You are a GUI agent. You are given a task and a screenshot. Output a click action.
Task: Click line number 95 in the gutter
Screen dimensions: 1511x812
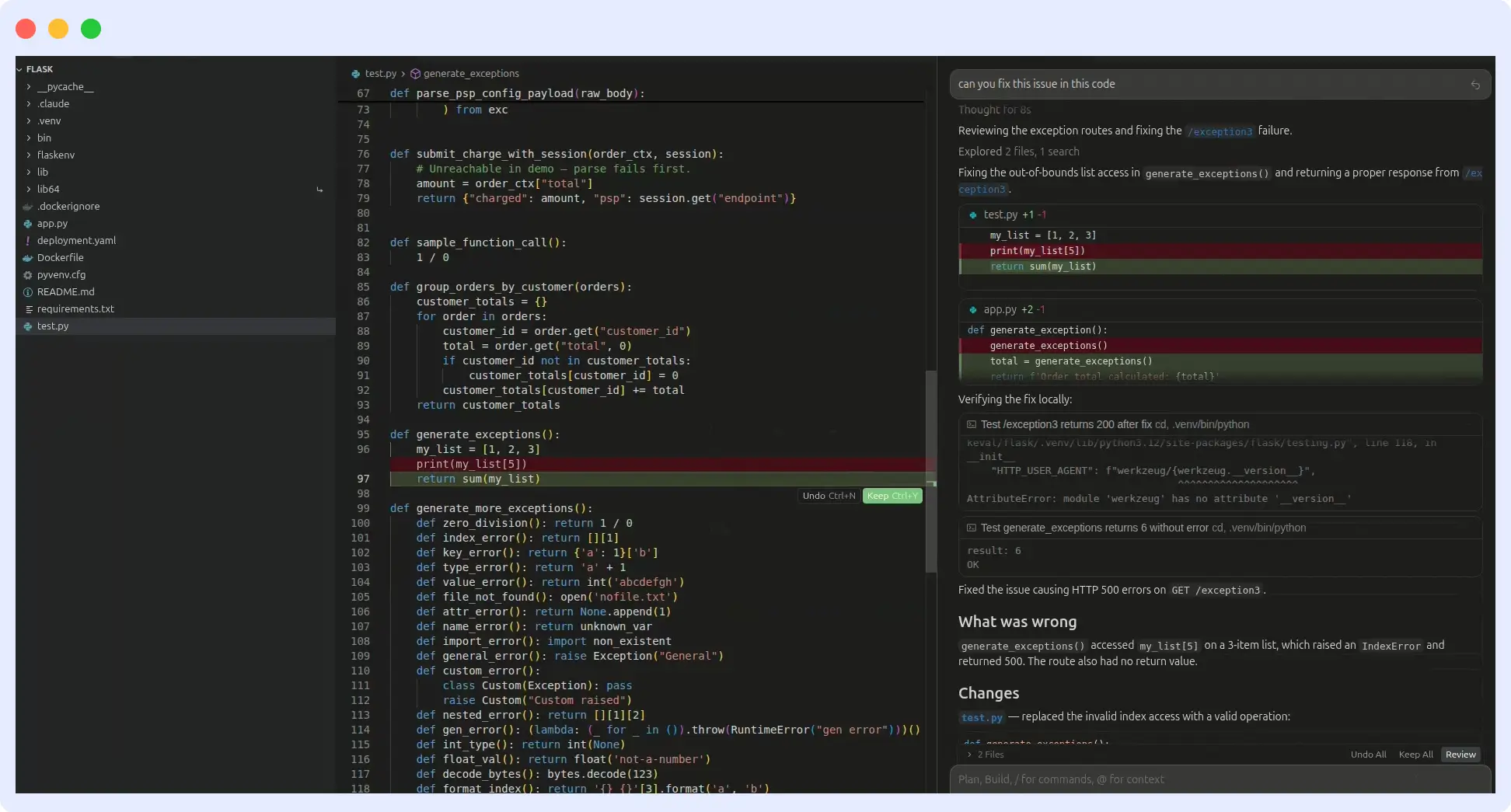363,435
